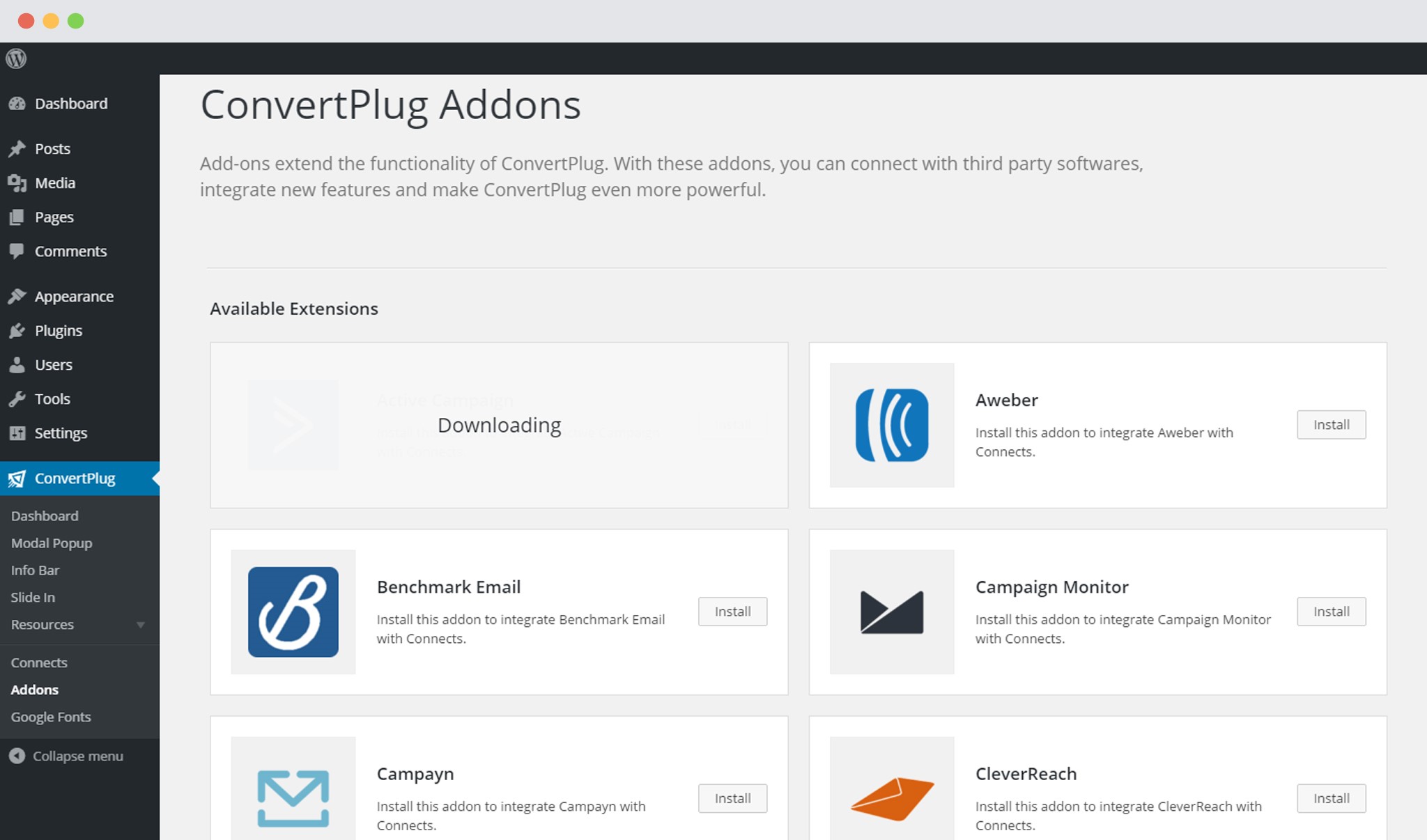1427x840 pixels.
Task: Navigate to Google Fonts section
Action: point(51,717)
